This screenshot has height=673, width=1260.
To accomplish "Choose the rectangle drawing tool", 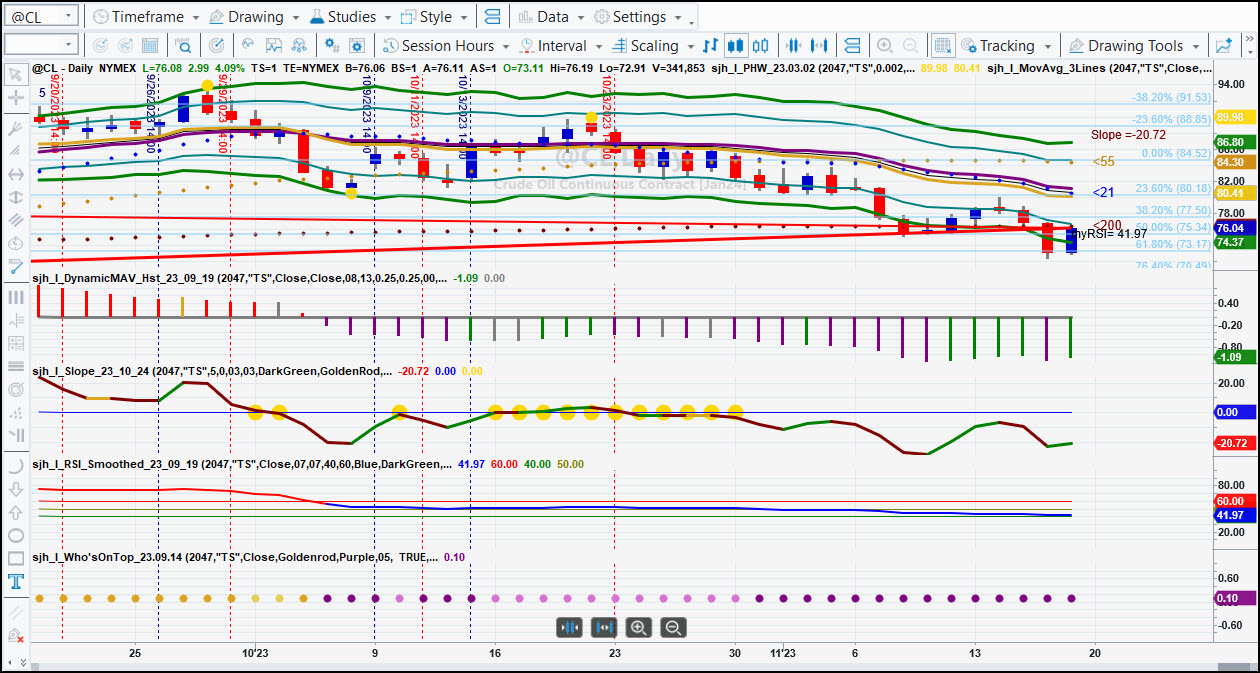I will click(x=15, y=558).
